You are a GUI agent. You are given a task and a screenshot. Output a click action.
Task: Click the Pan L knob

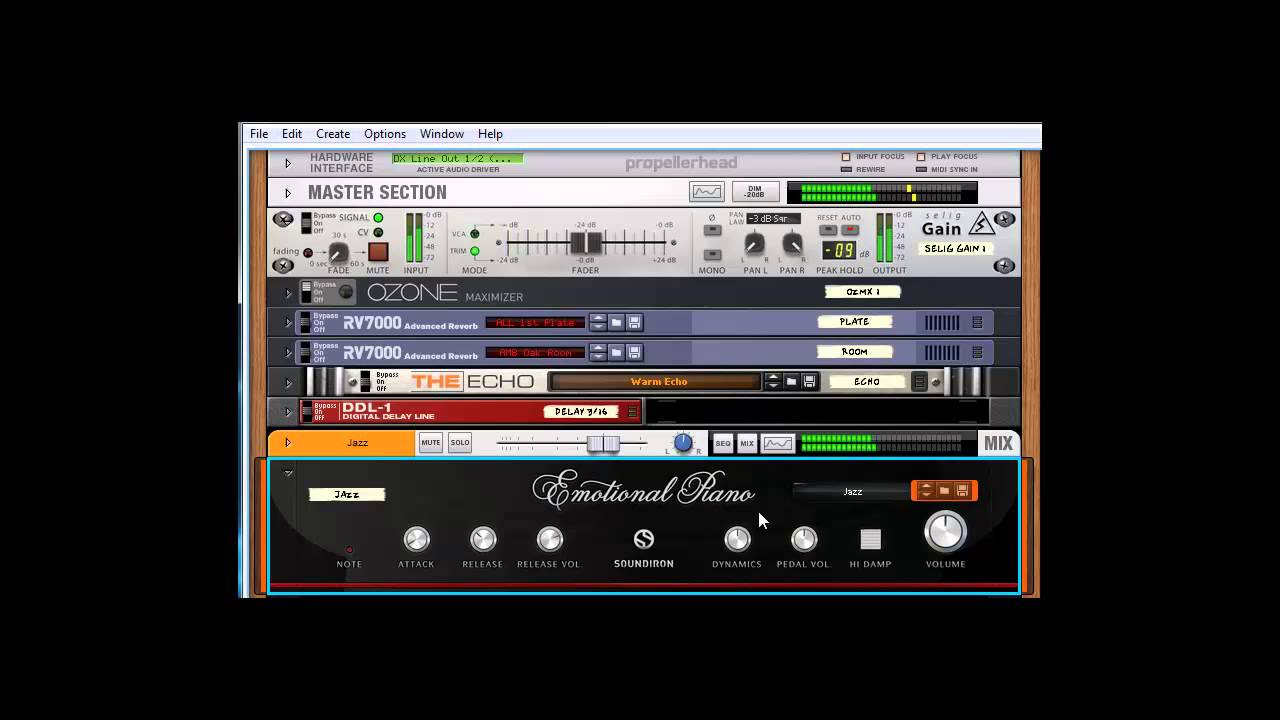[x=755, y=244]
